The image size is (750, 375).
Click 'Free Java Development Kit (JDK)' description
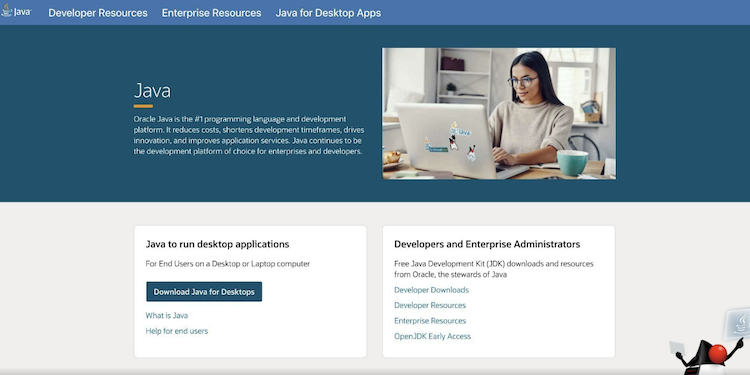point(494,269)
